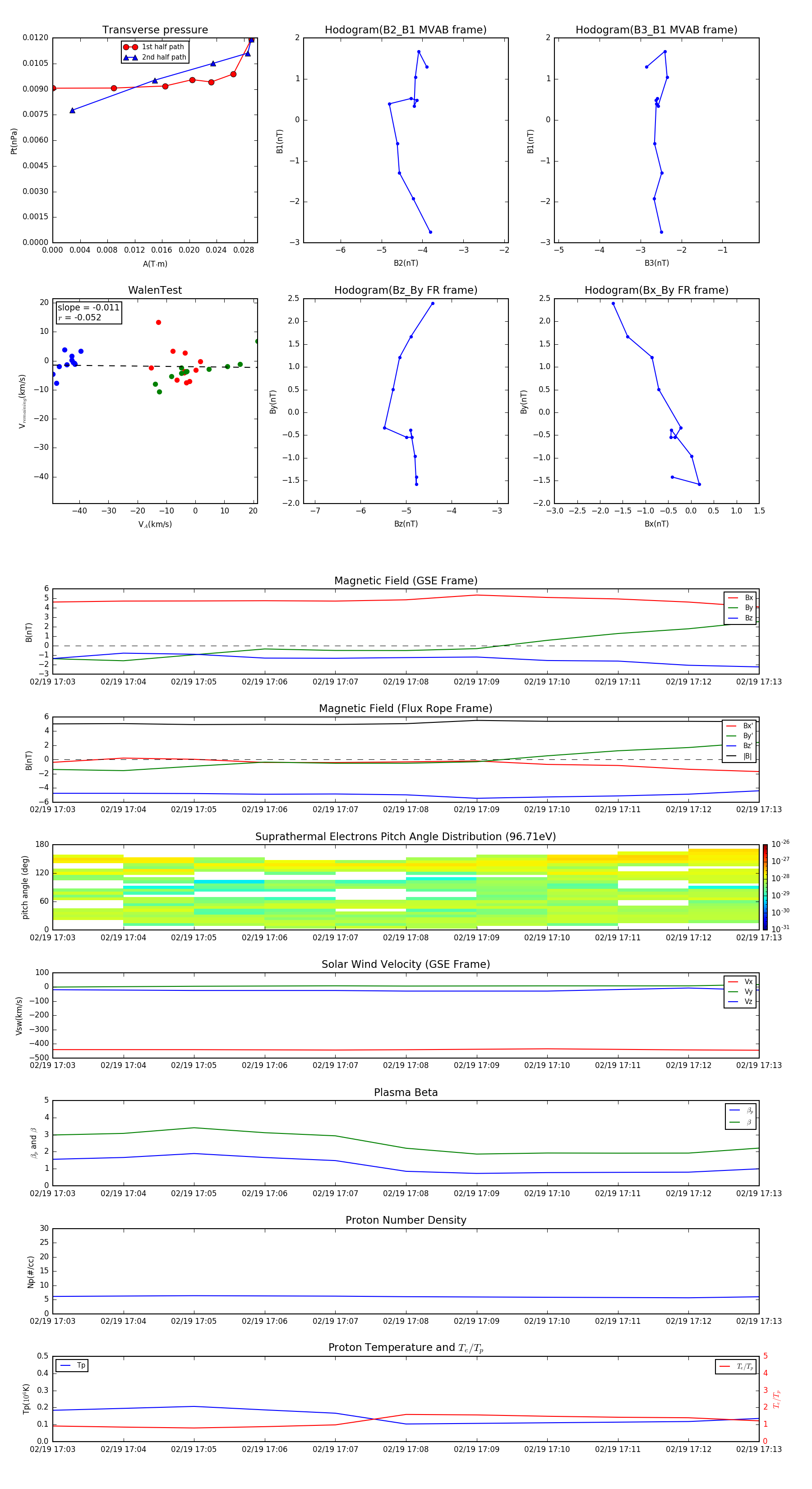Image resolution: width=812 pixels, height=1489 pixels.
Task: Click the 10^-31 colorbar tick label
Action: [x=780, y=929]
